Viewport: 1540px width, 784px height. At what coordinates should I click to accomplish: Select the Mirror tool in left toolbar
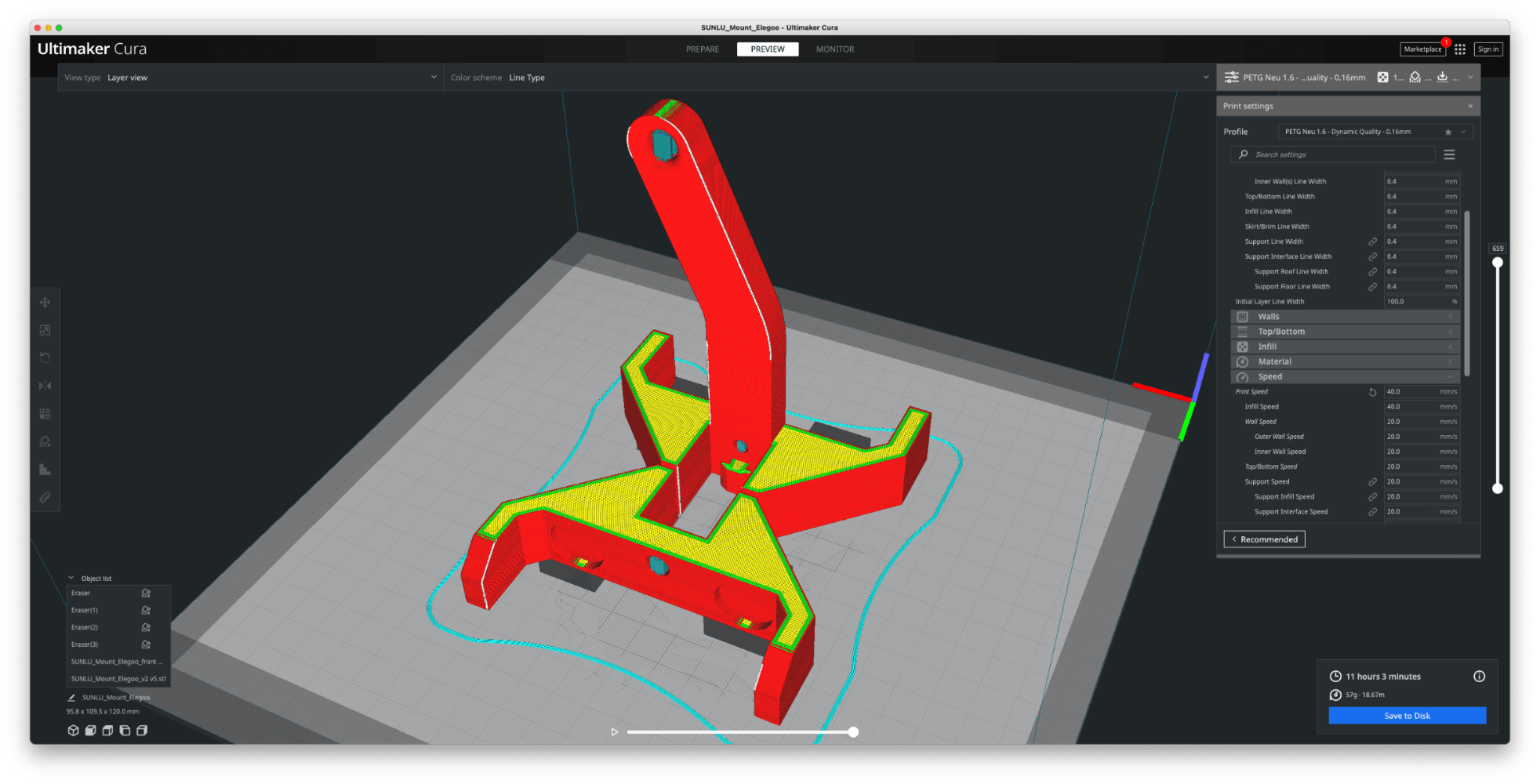[45, 387]
